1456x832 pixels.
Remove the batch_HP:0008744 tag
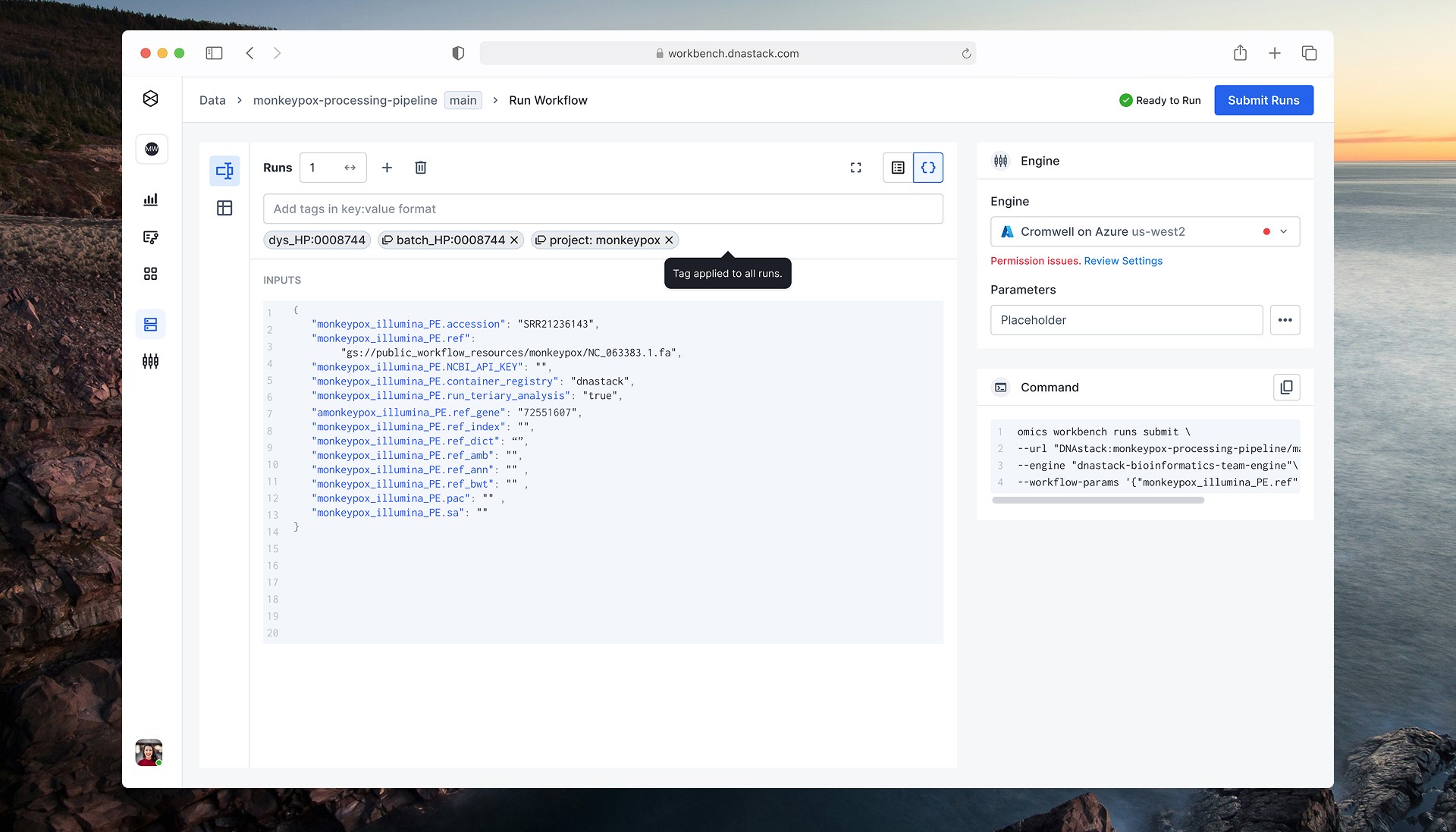[x=514, y=240]
